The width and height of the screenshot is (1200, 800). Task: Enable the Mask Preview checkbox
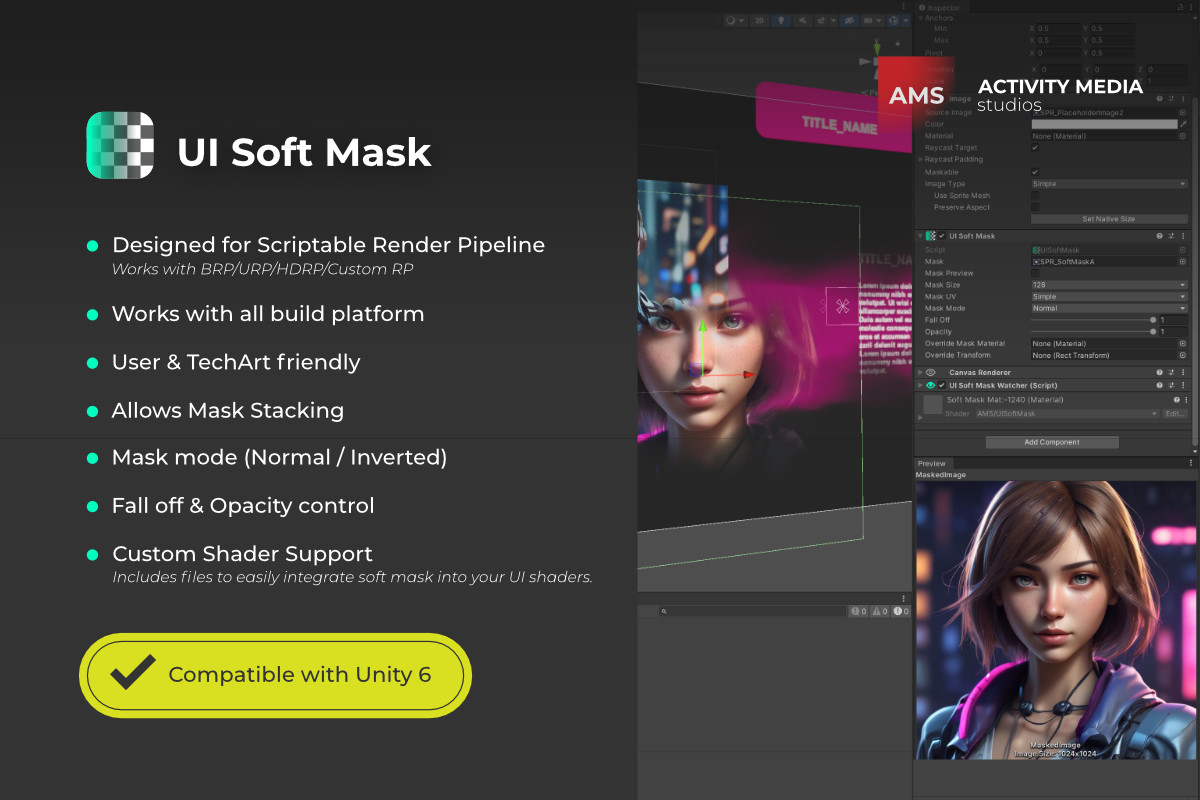[x=1035, y=273]
